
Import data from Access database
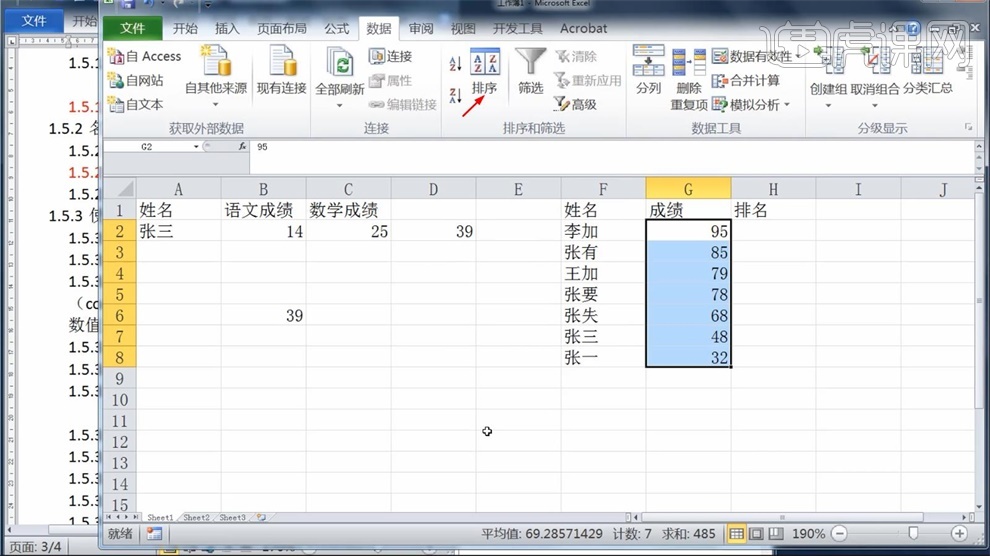click(145, 56)
